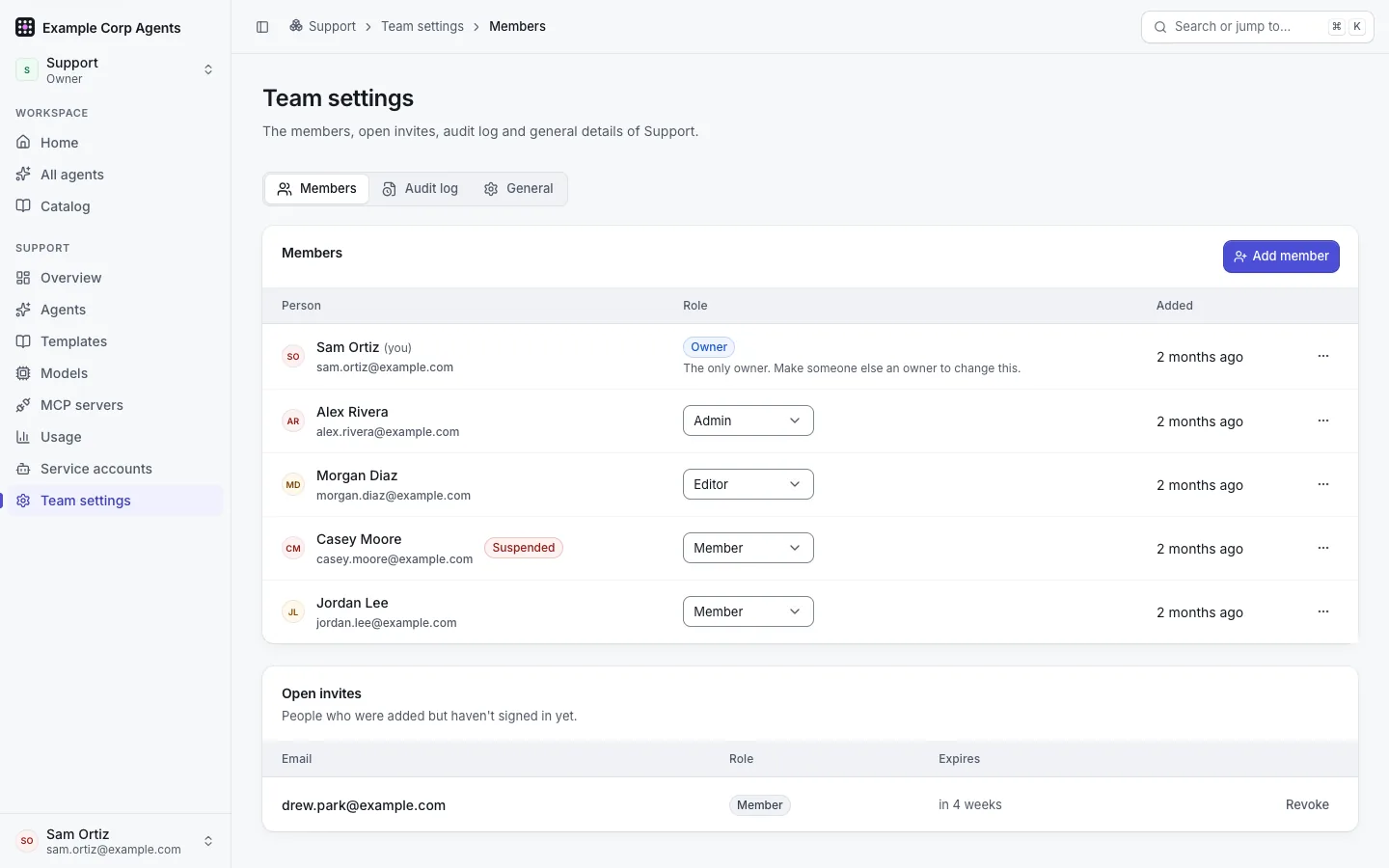Open Team settings in the sidebar
The height and width of the screenshot is (868, 1389).
click(116, 501)
